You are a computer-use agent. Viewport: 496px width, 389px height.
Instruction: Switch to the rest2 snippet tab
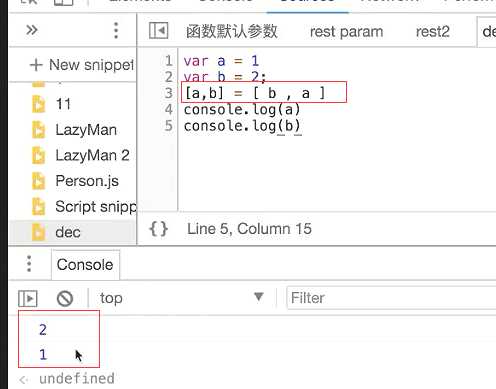433,32
